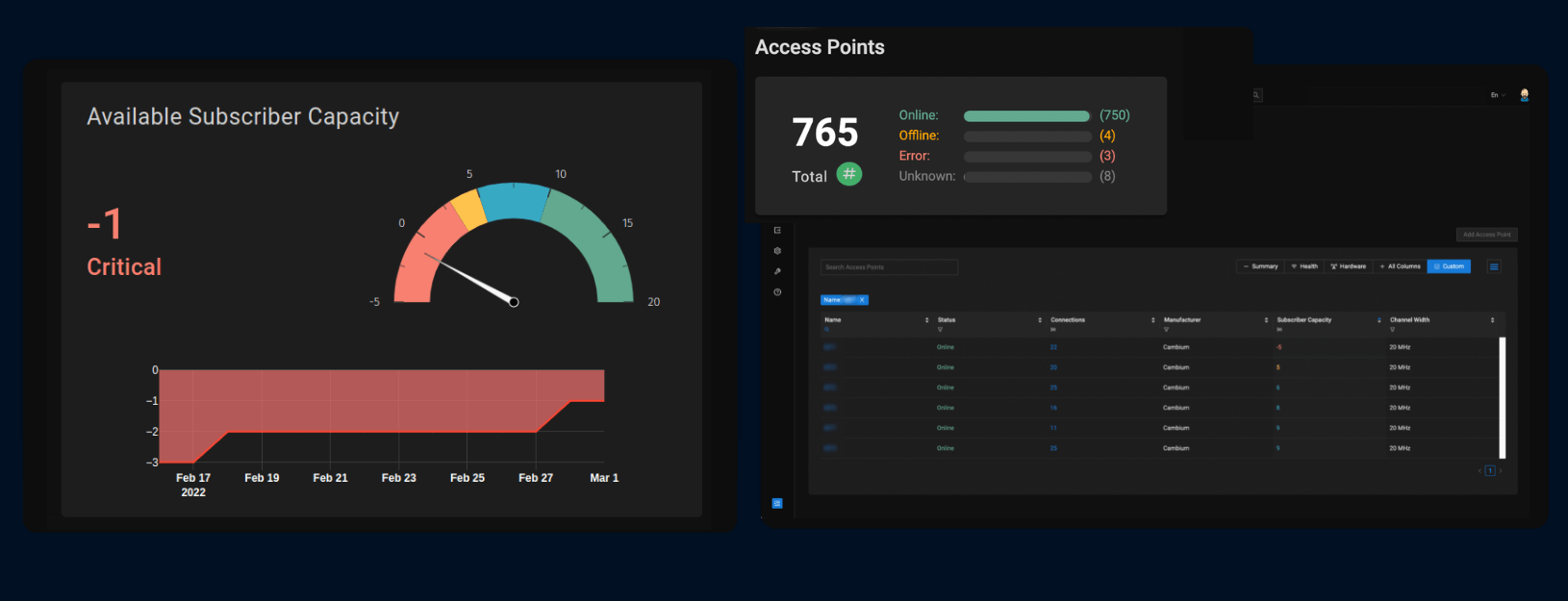Remove the Name filter tag
1568x601 pixels.
pyautogui.click(x=863, y=300)
